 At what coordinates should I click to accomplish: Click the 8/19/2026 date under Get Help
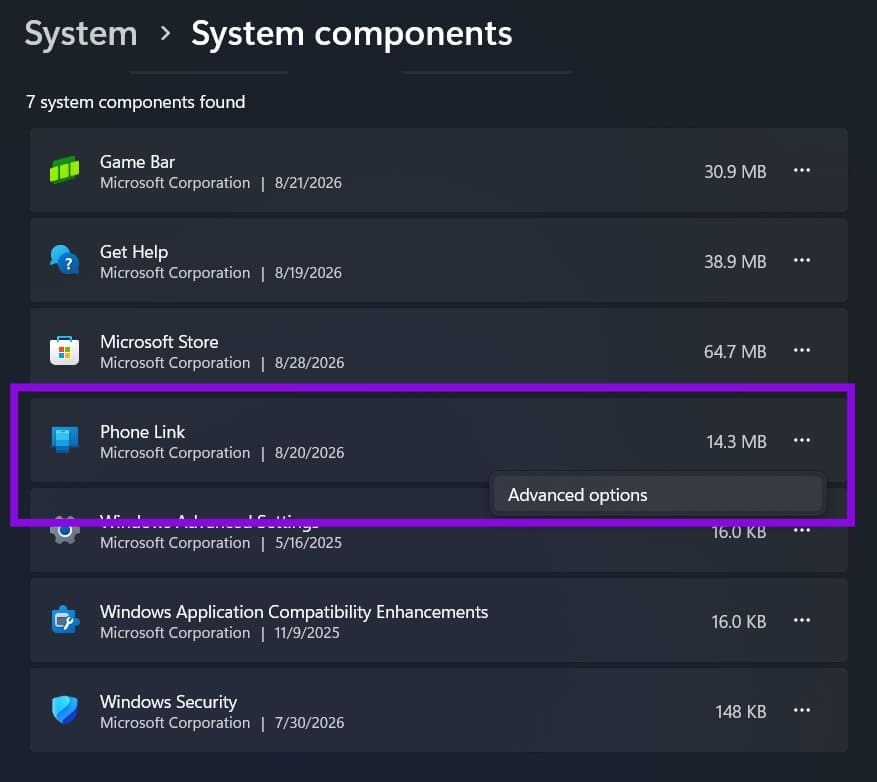(308, 273)
